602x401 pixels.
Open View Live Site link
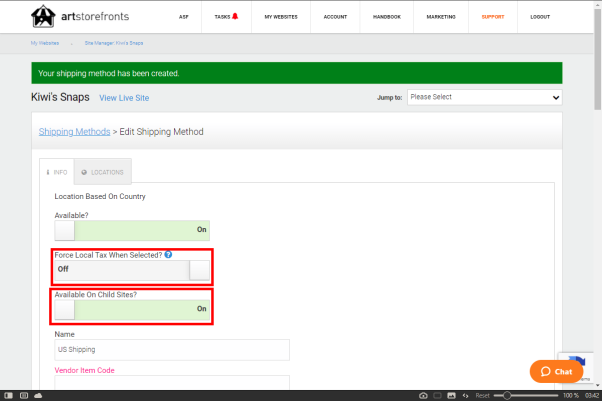click(x=124, y=98)
